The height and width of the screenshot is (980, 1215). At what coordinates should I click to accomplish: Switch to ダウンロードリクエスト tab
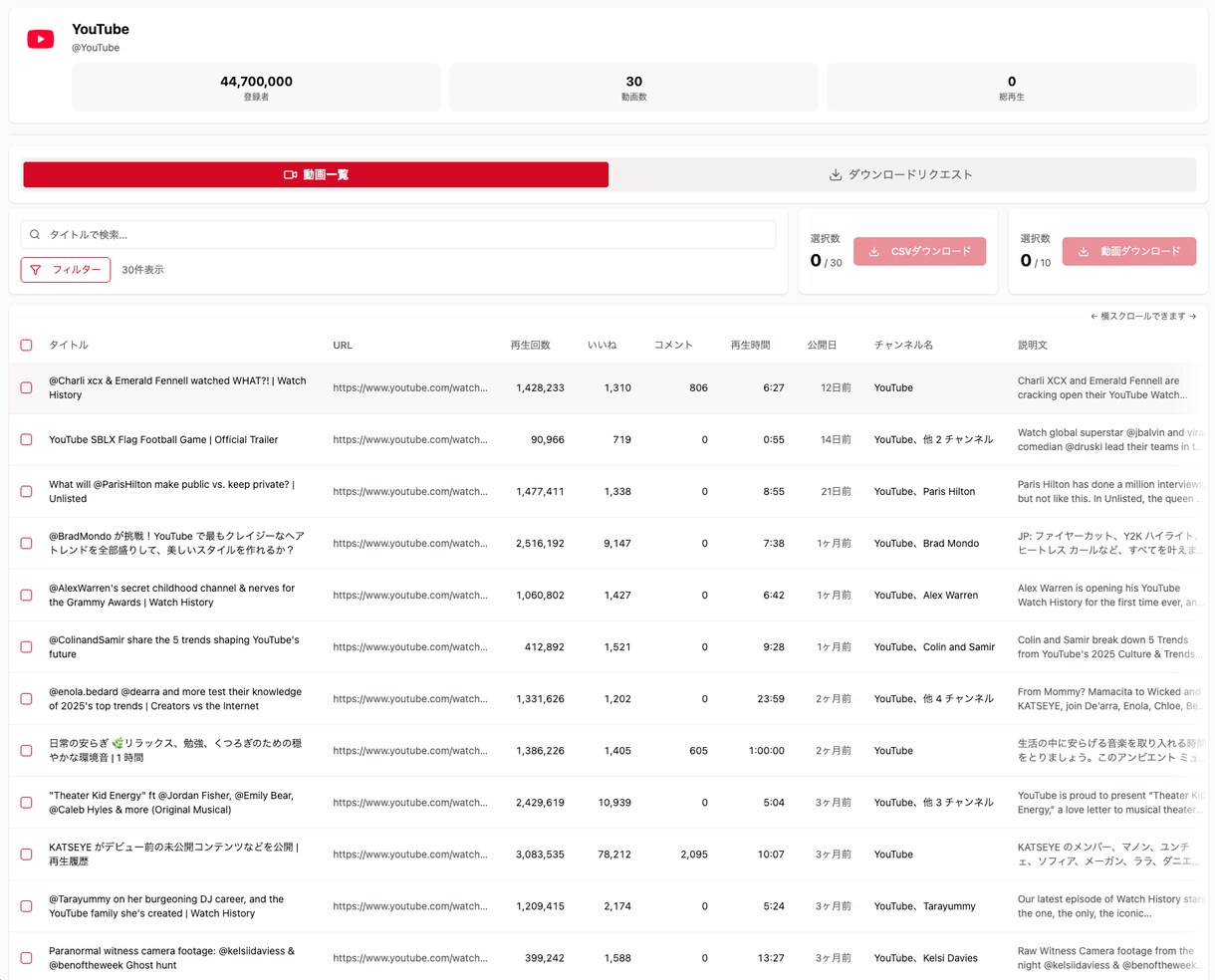902,174
